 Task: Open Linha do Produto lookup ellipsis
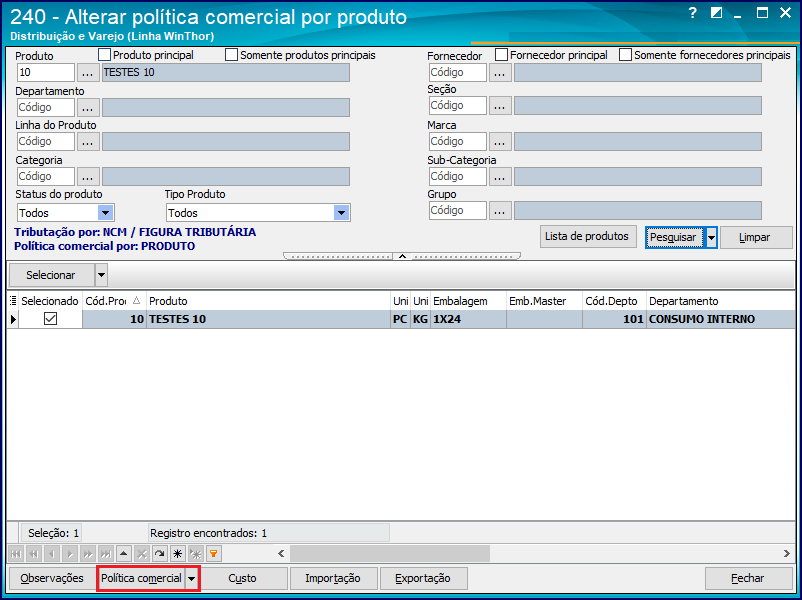(88, 142)
